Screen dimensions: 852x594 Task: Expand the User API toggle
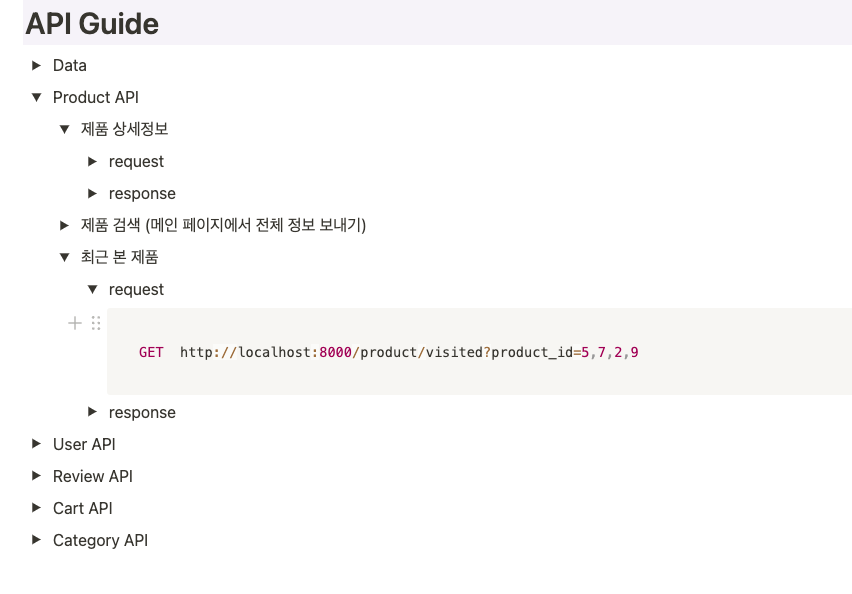(36, 444)
